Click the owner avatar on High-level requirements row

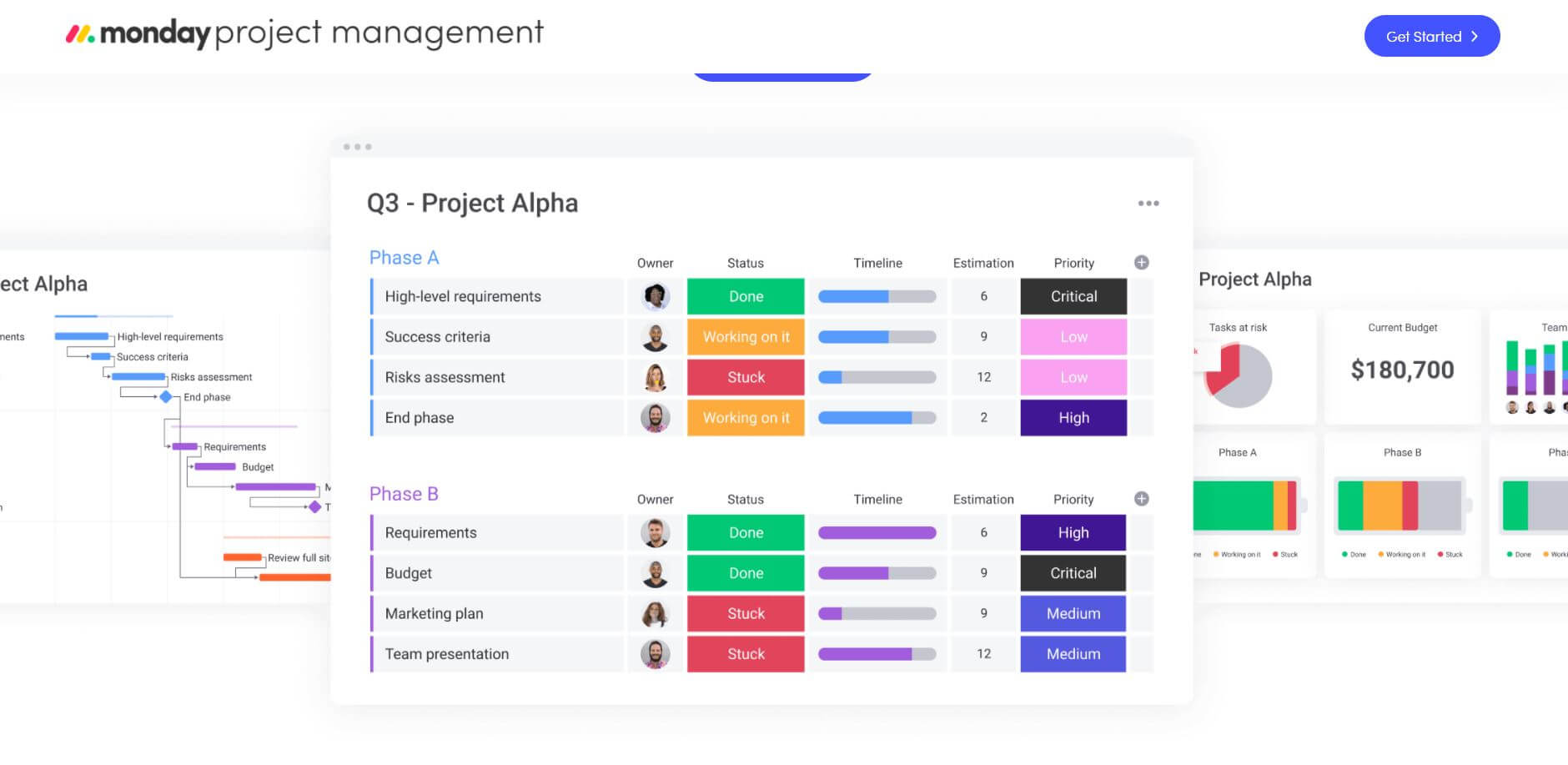pos(656,296)
